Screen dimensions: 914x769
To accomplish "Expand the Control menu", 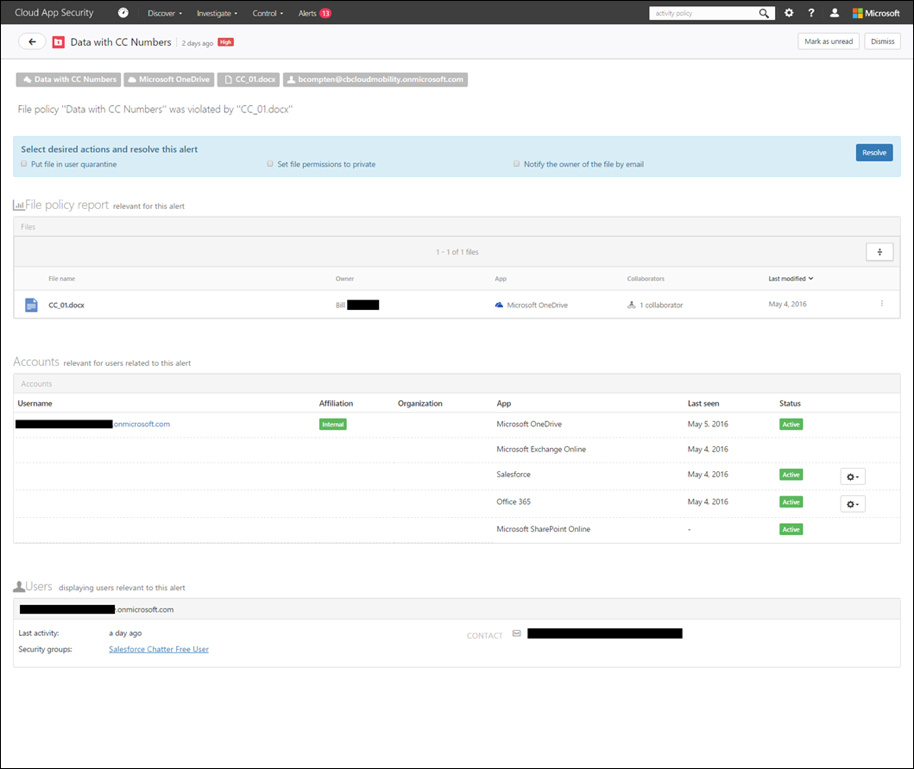I will [x=268, y=13].
